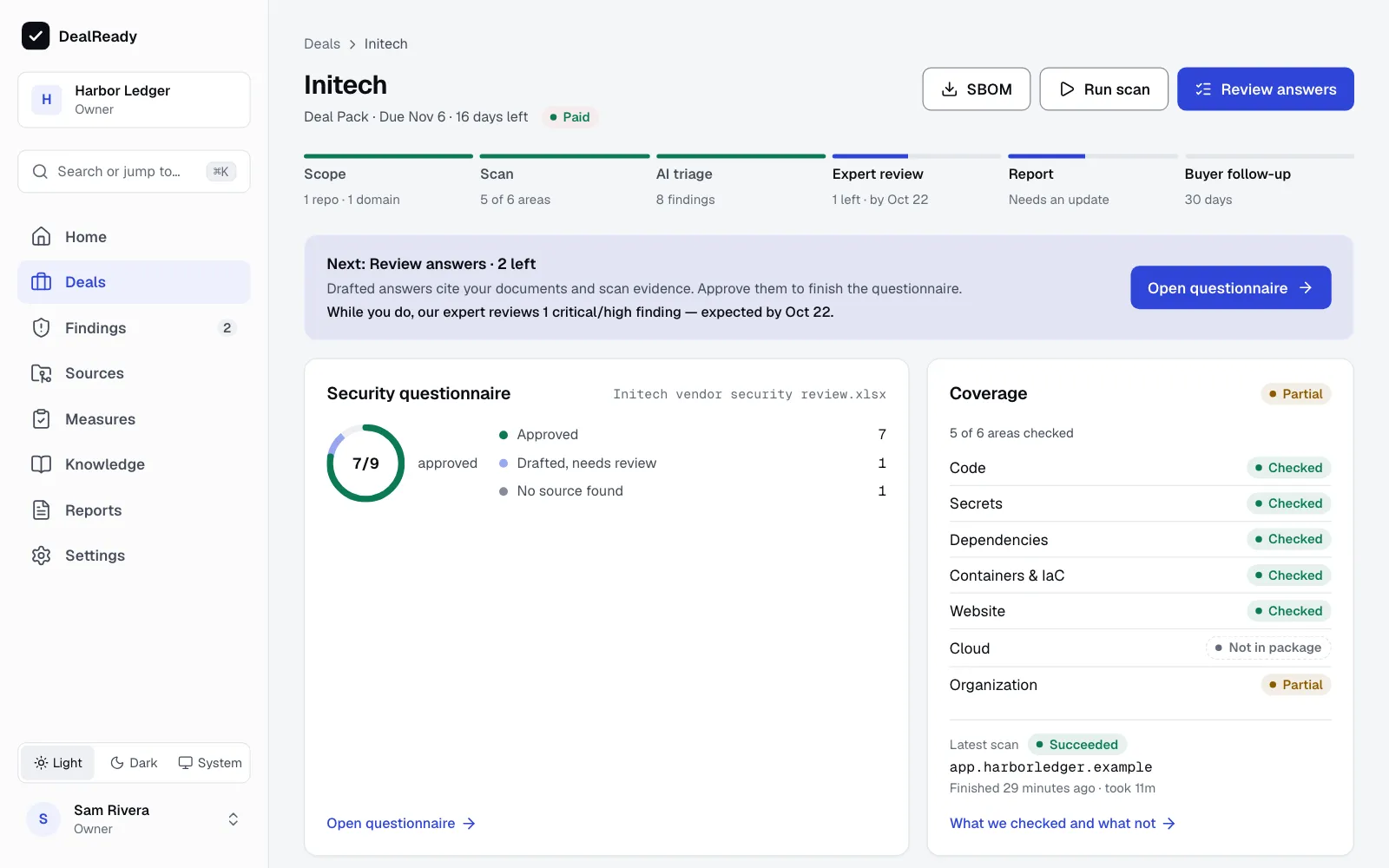Screen dimensions: 1389x868
Task: Click the Search or jump to field
Action: [x=134, y=172]
